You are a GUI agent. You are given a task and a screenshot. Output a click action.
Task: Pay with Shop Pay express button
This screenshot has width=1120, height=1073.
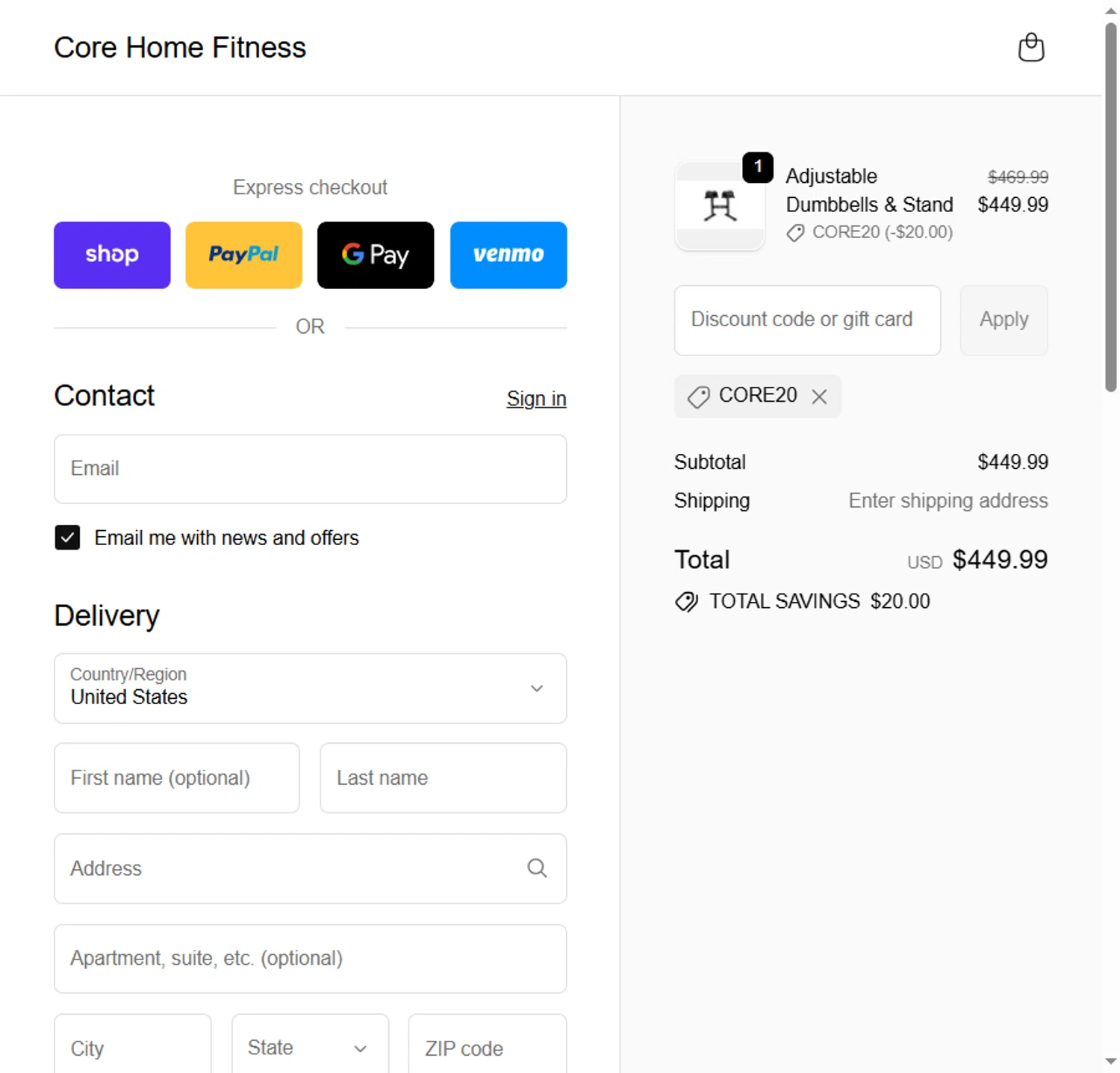click(112, 255)
